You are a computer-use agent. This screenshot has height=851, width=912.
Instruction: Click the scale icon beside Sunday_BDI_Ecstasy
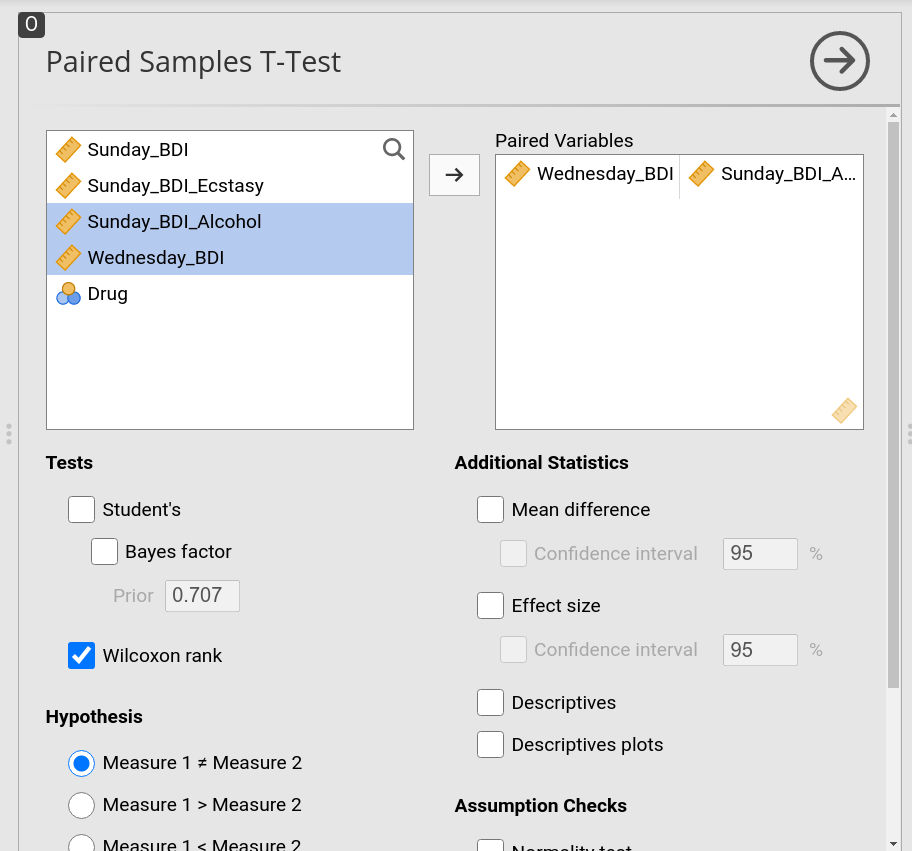(68, 186)
